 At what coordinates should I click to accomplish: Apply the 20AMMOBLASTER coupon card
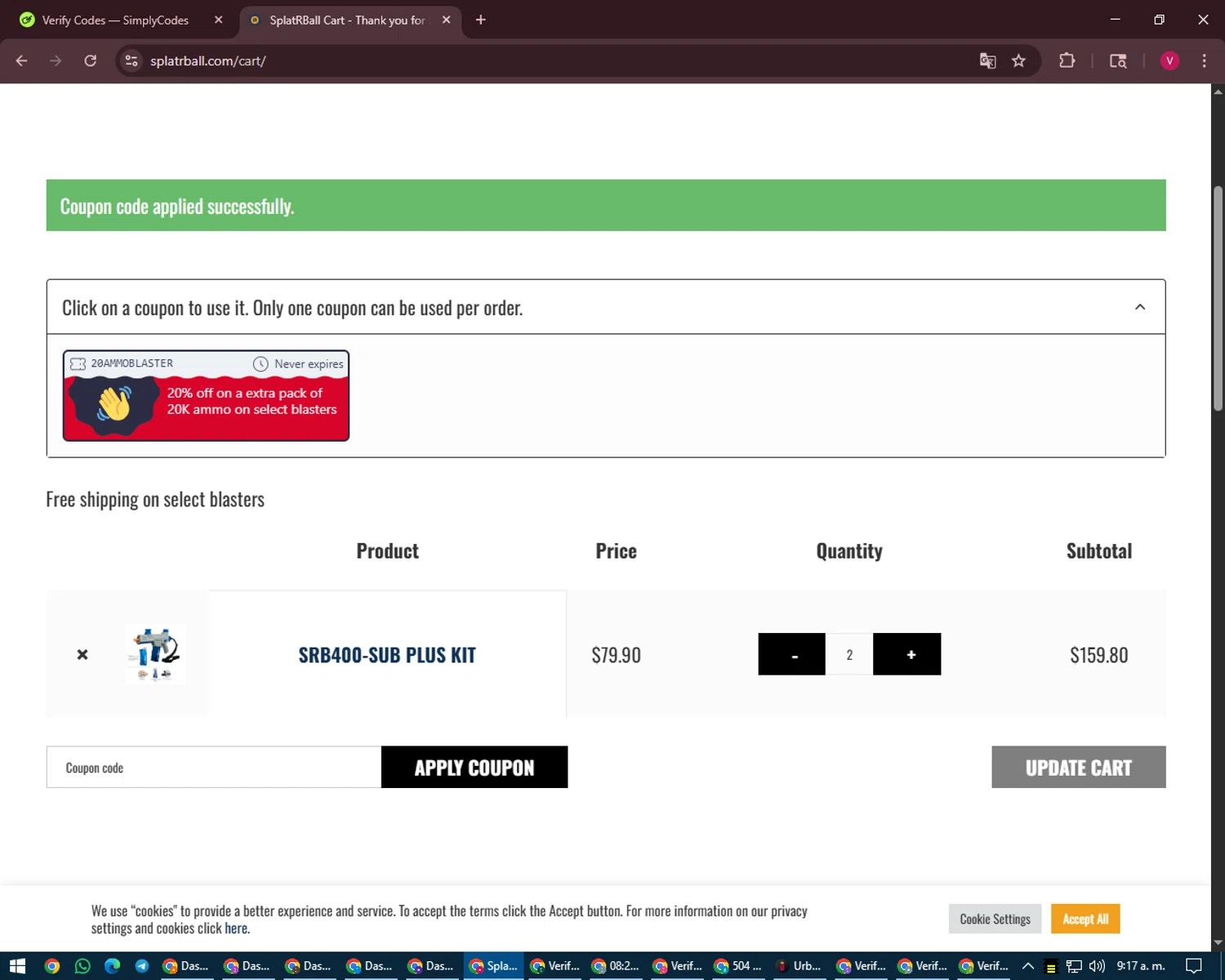[x=206, y=396]
